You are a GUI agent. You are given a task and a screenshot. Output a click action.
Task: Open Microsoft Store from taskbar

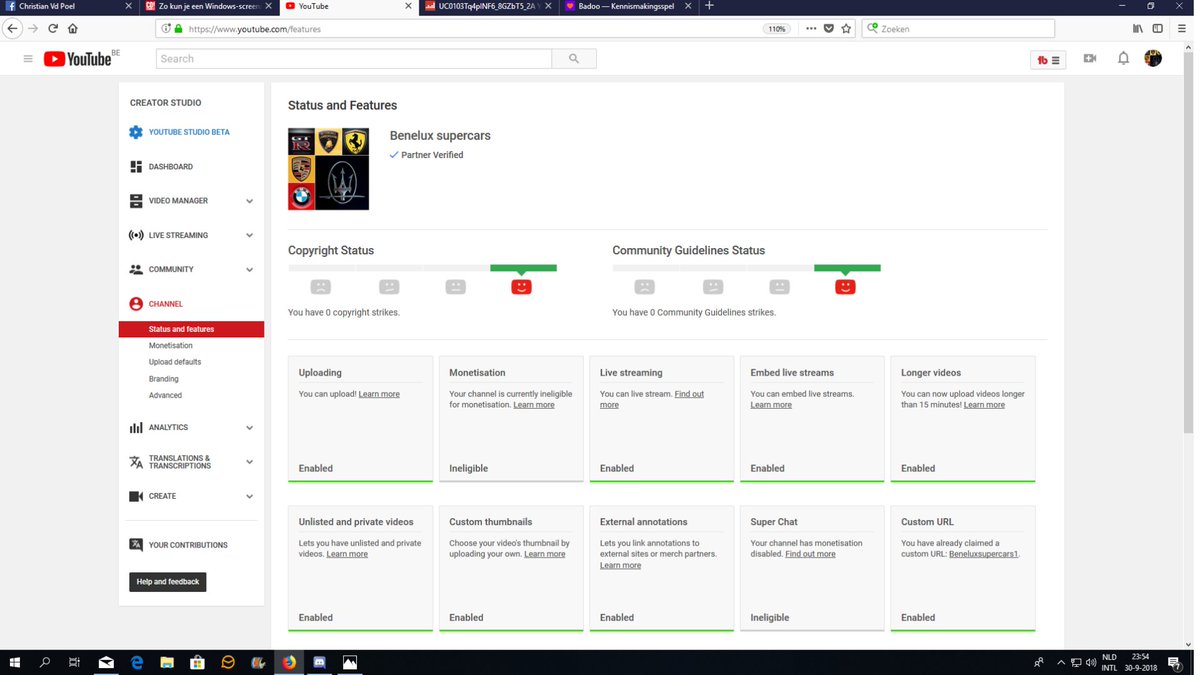pyautogui.click(x=198, y=662)
